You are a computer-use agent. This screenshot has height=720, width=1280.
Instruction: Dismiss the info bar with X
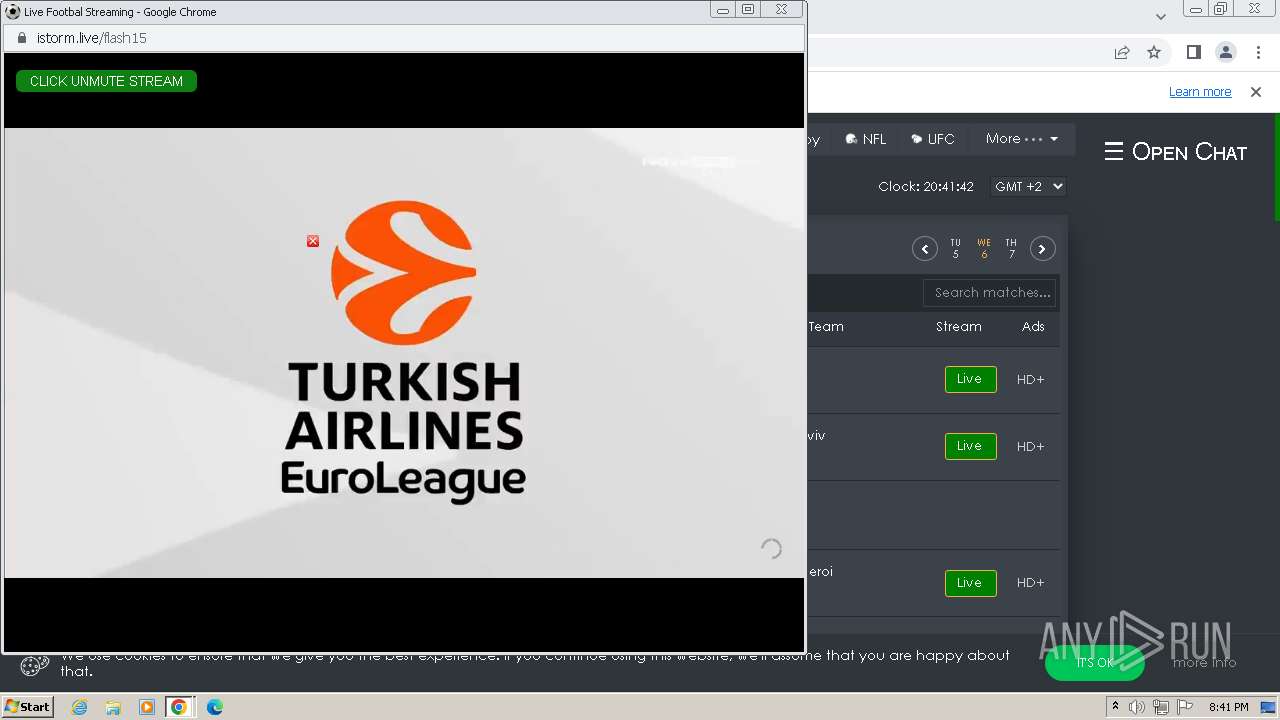[1256, 91]
